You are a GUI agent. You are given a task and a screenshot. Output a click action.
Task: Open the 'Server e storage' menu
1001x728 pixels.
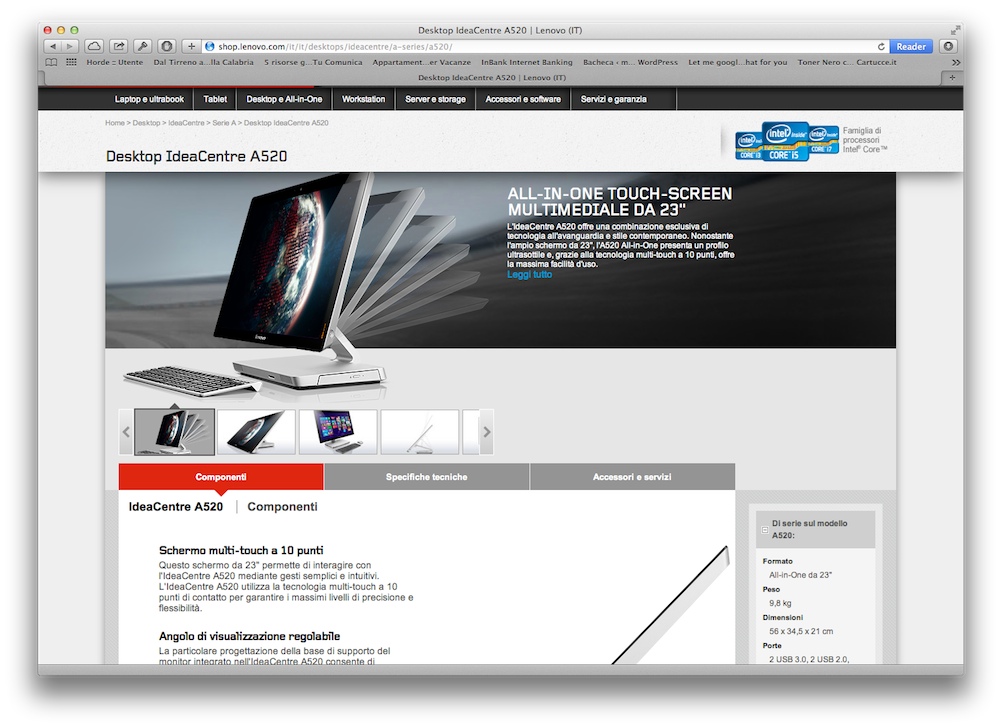[435, 99]
